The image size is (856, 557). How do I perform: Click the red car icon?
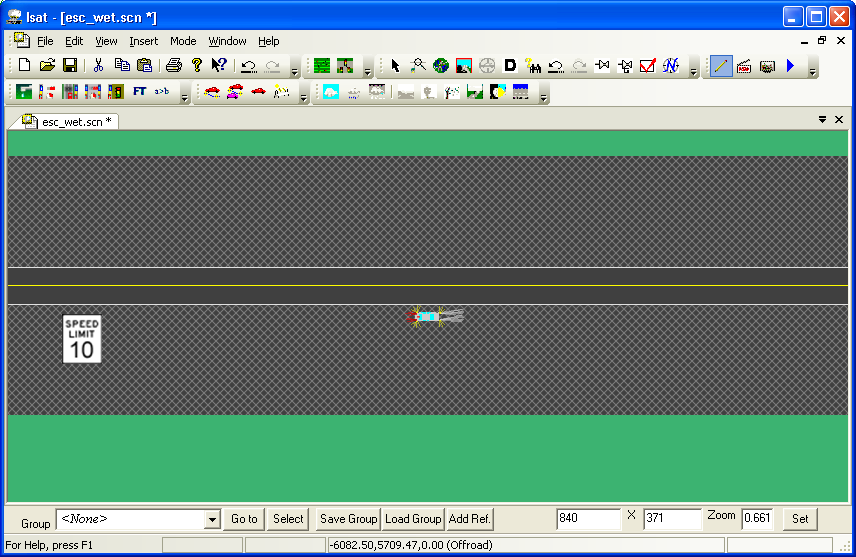tap(258, 92)
